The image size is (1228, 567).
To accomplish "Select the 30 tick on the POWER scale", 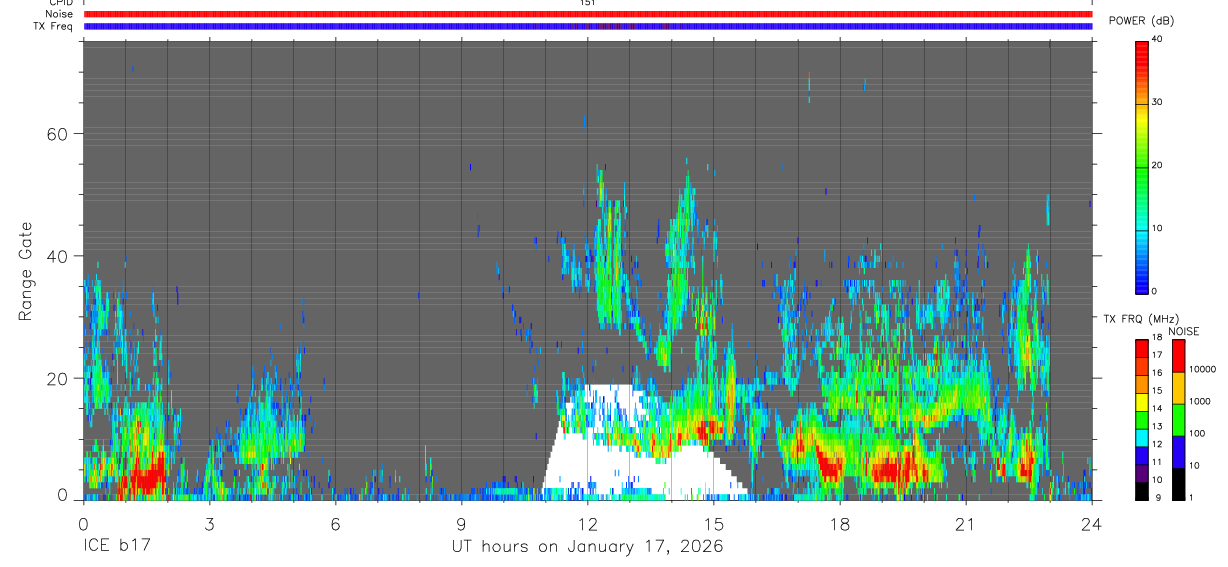I will tap(1157, 102).
